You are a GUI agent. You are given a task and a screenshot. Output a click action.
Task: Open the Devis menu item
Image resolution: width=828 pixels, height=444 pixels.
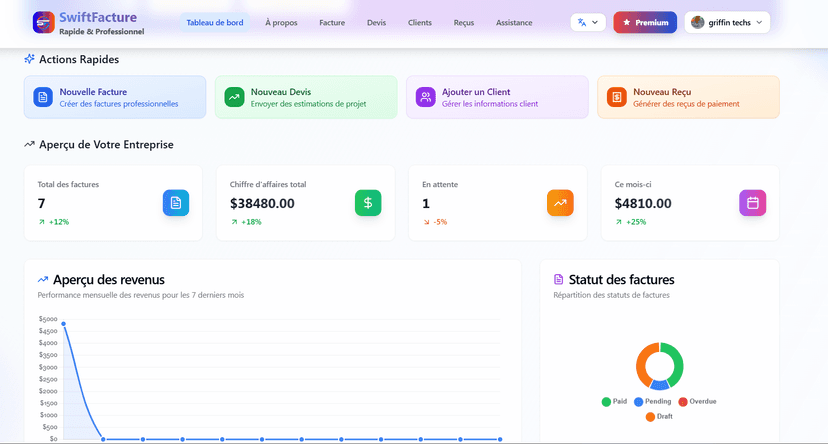(x=377, y=23)
